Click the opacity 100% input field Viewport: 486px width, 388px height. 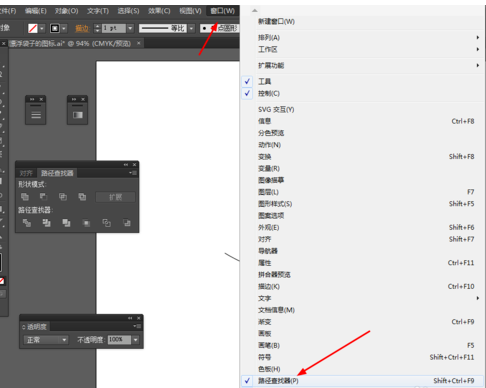point(119,340)
